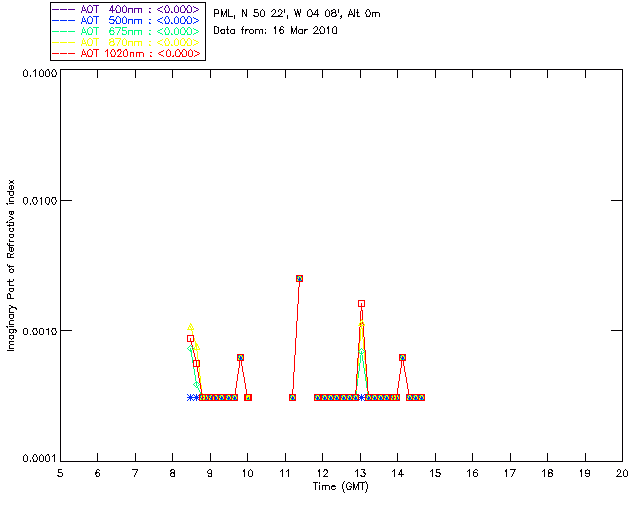Click the x-axis tick label 9
640x512 pixels.
point(210,473)
